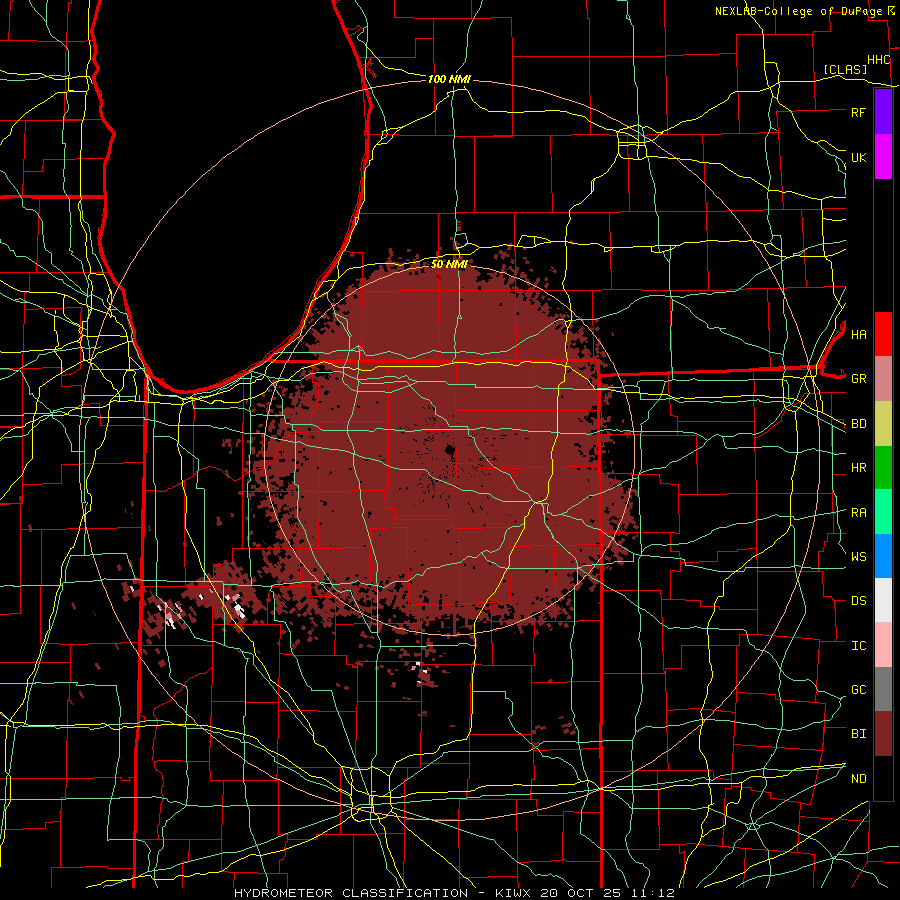Pick the dark green HR legend swatch
Screen dimensions: 900x900
coord(883,468)
